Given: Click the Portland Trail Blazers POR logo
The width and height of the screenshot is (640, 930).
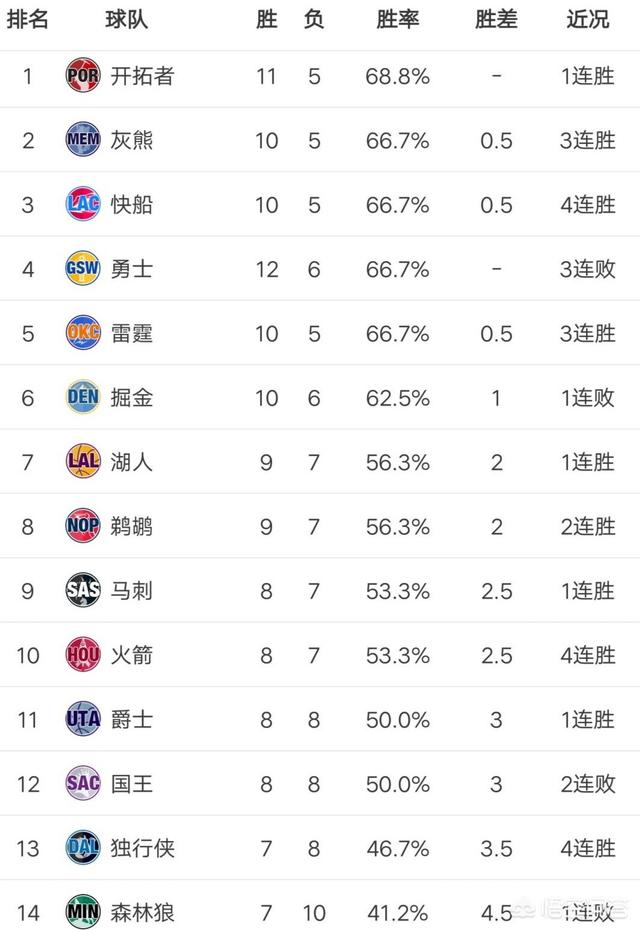Looking at the screenshot, I should (83, 76).
